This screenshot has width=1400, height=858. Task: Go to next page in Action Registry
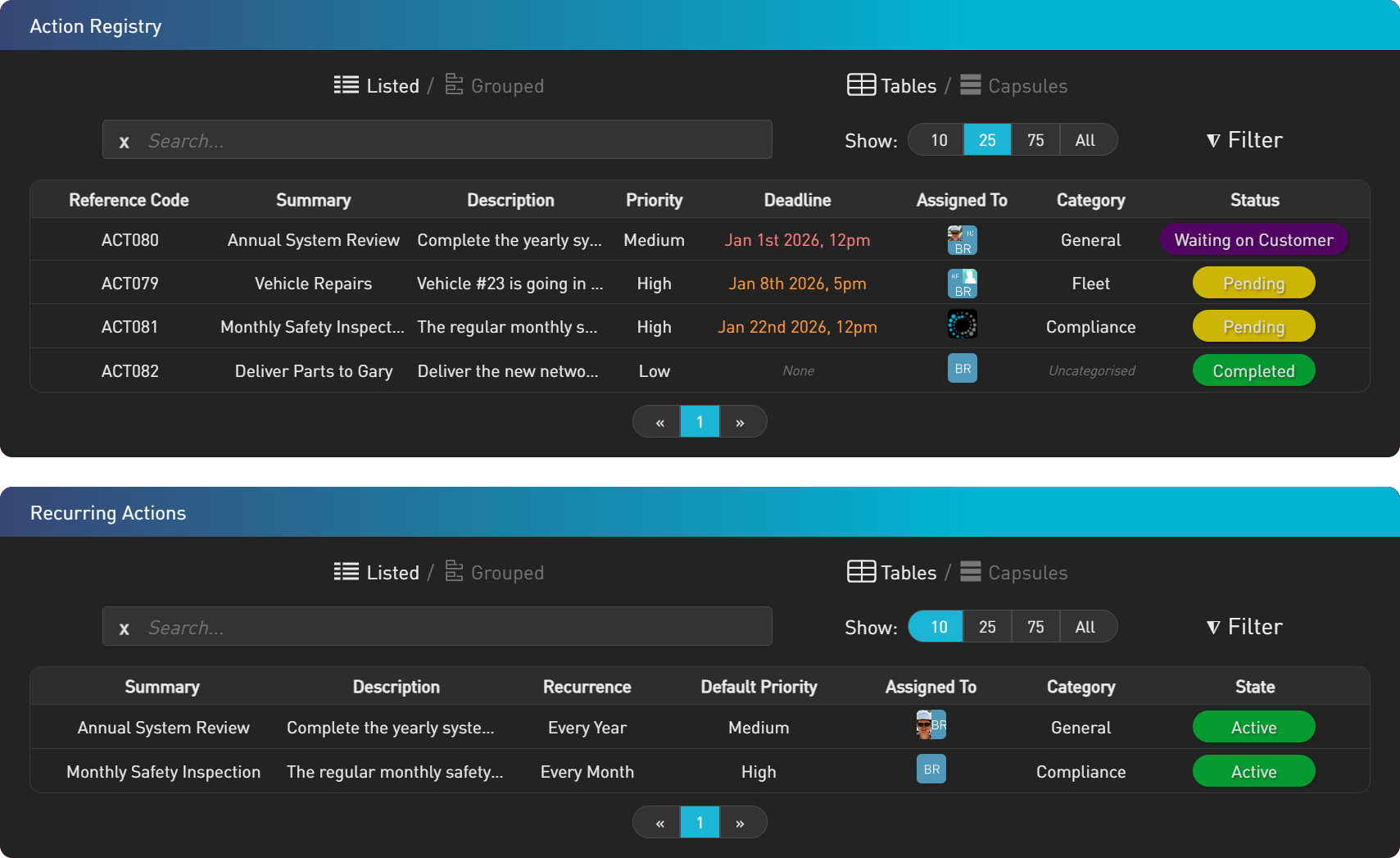(740, 422)
